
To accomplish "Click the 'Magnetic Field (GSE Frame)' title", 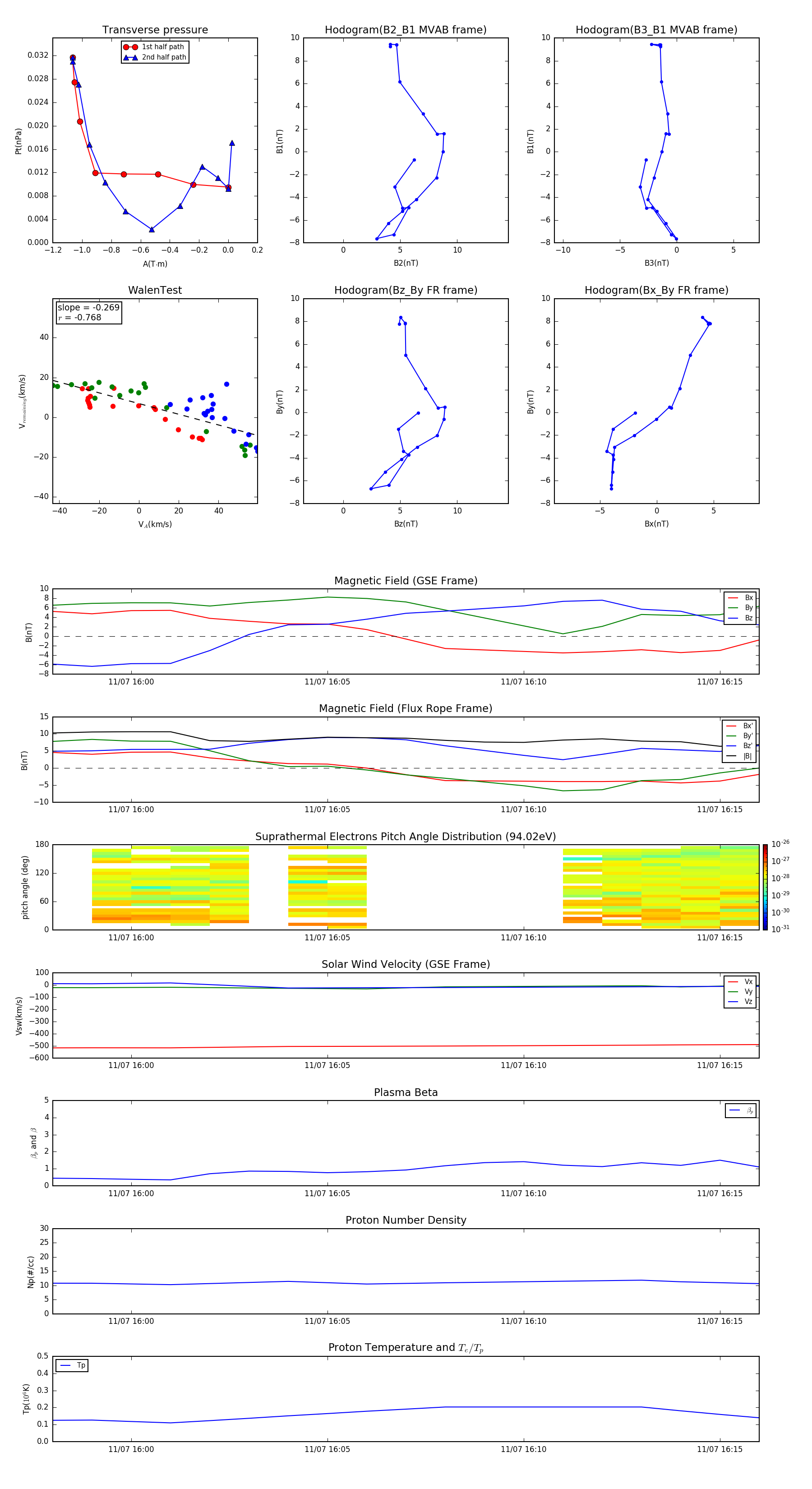I will 406,581.
